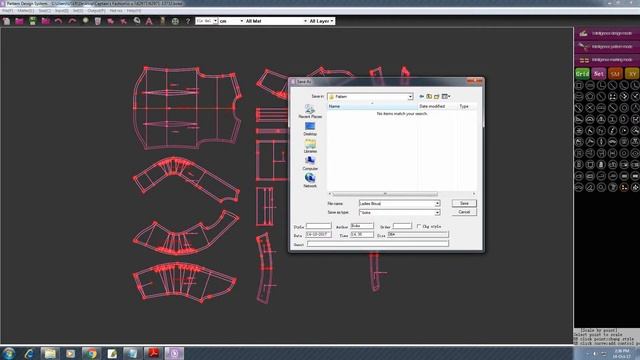Click the Author input field
The height and width of the screenshot is (360, 640).
point(362,226)
